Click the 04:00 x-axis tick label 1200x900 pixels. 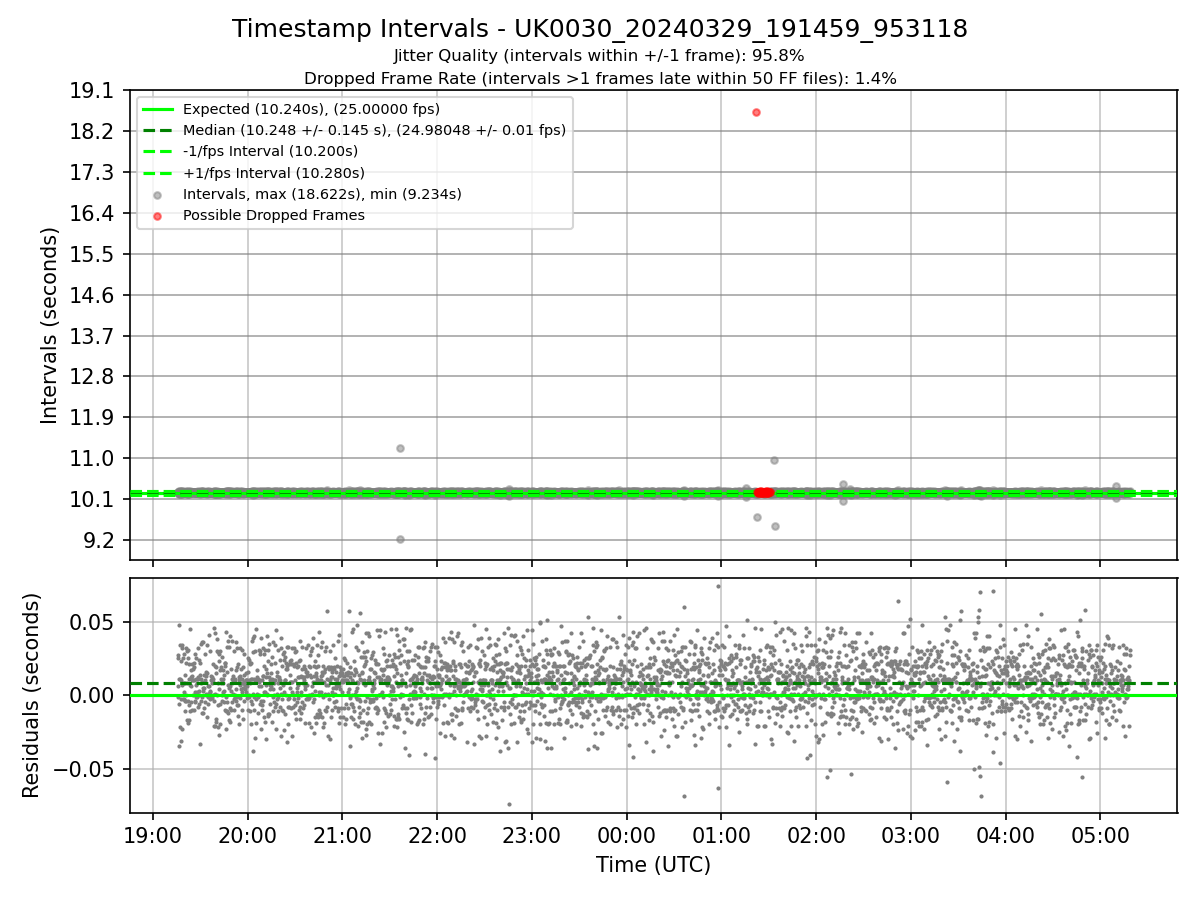[1005, 835]
